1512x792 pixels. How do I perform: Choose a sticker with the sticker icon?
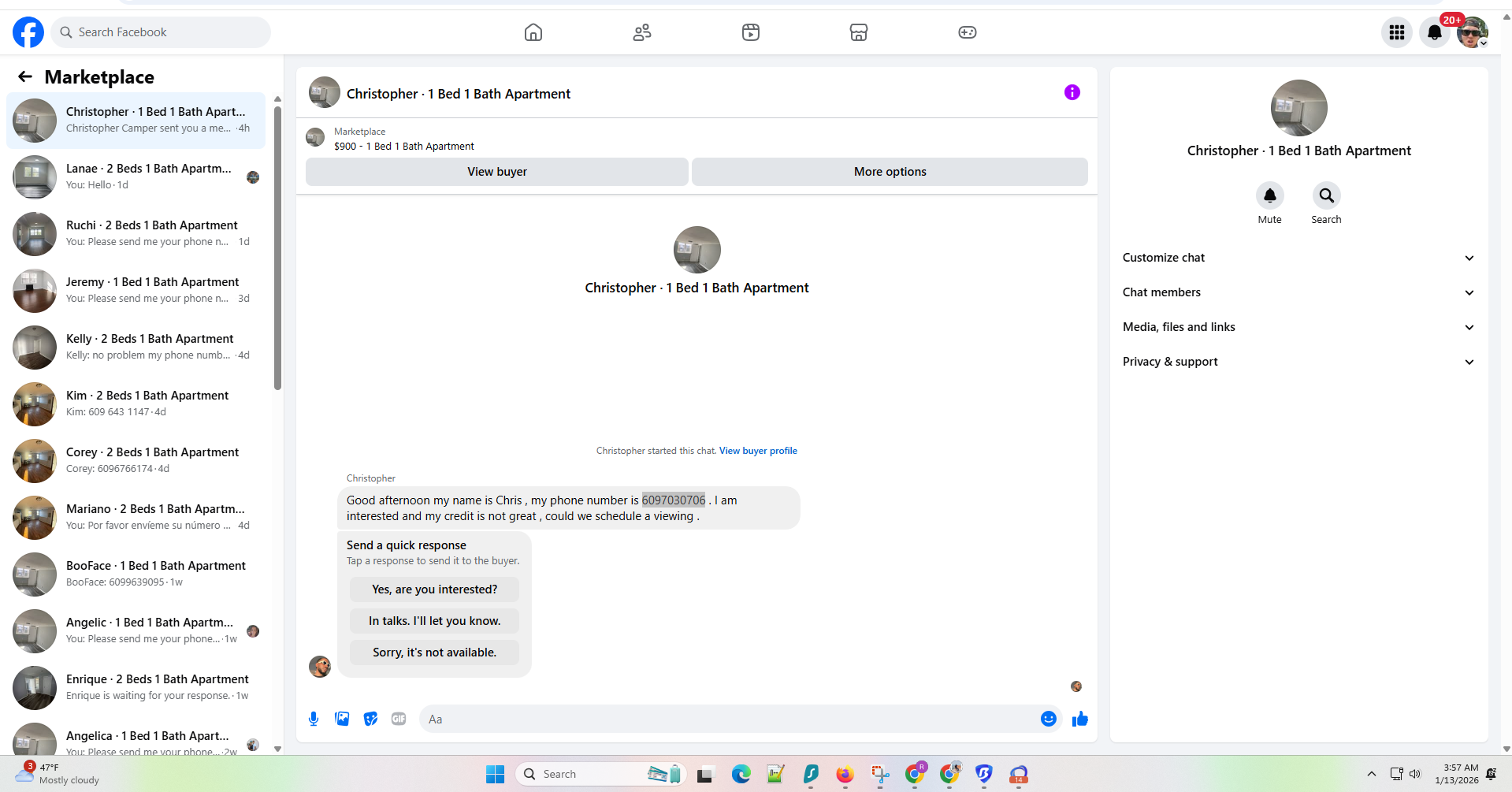pyautogui.click(x=370, y=719)
